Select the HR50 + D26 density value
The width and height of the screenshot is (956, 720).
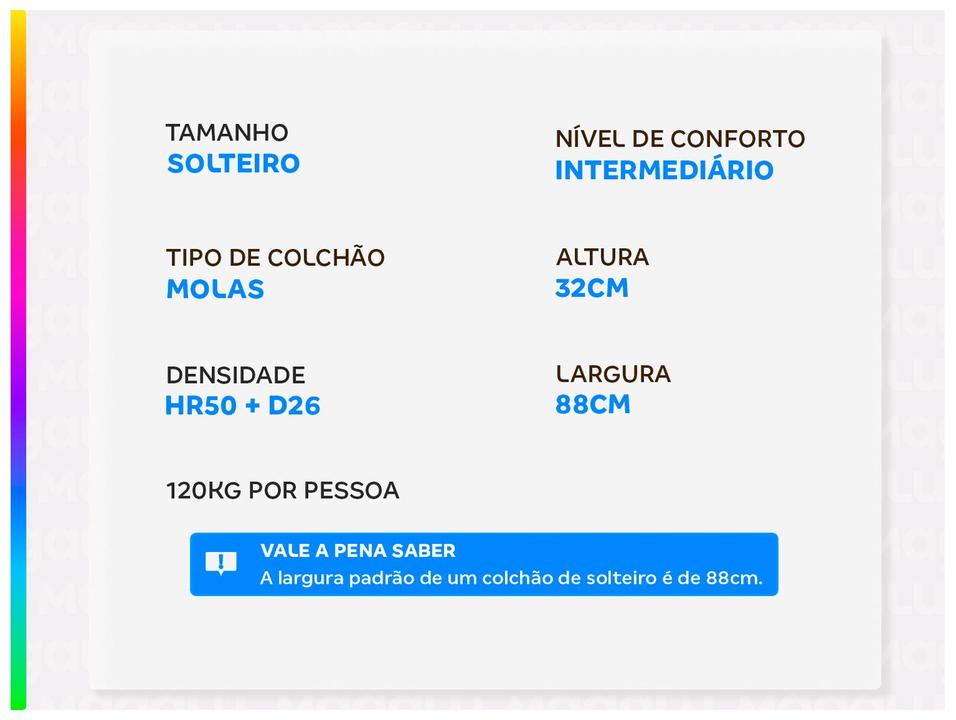coord(243,406)
